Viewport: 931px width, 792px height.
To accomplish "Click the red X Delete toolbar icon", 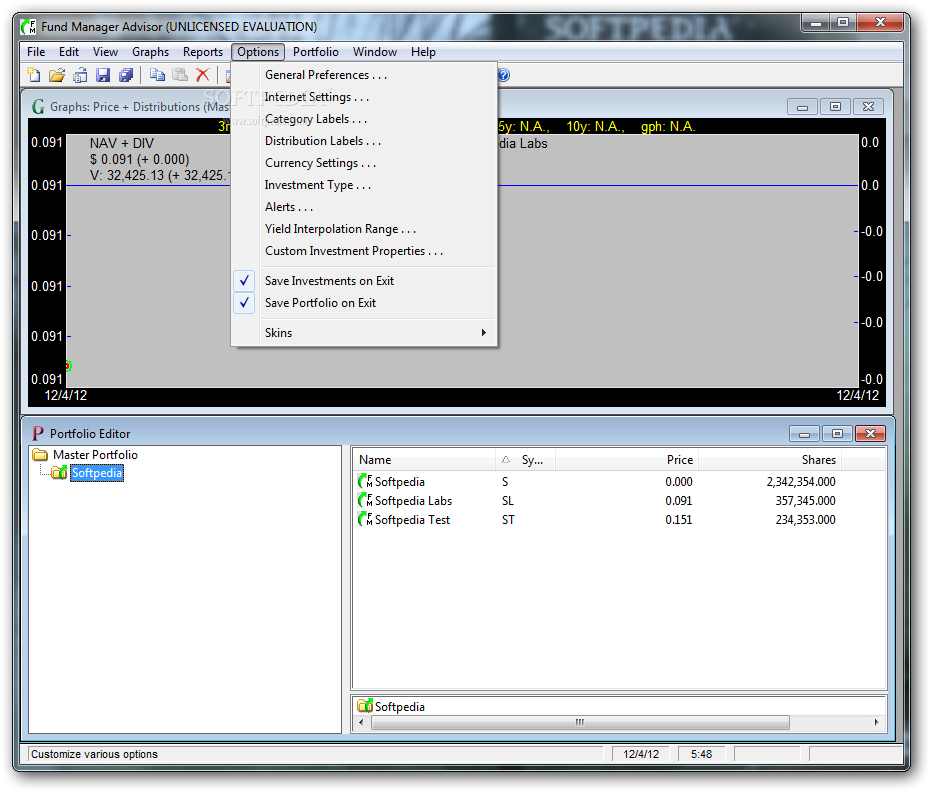I will click(202, 75).
